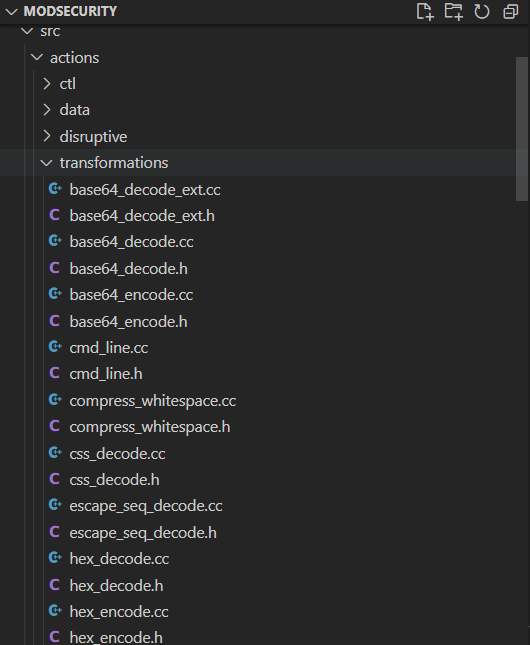Expand the data folder chevron
The image size is (530, 645).
click(47, 110)
